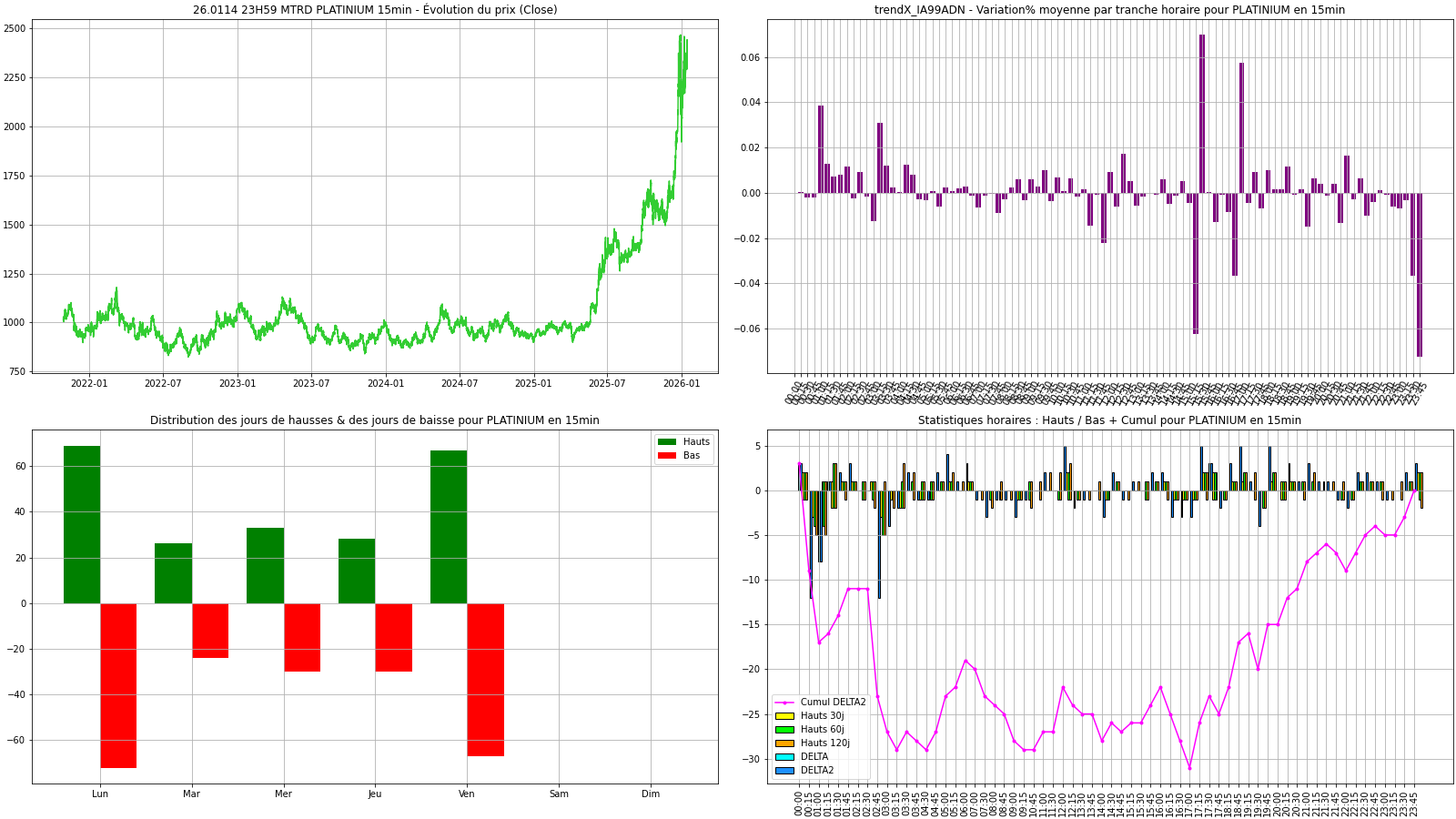The height and width of the screenshot is (819, 1456).
Task: Click the red Bas bar for Ven
Action: coord(485,679)
